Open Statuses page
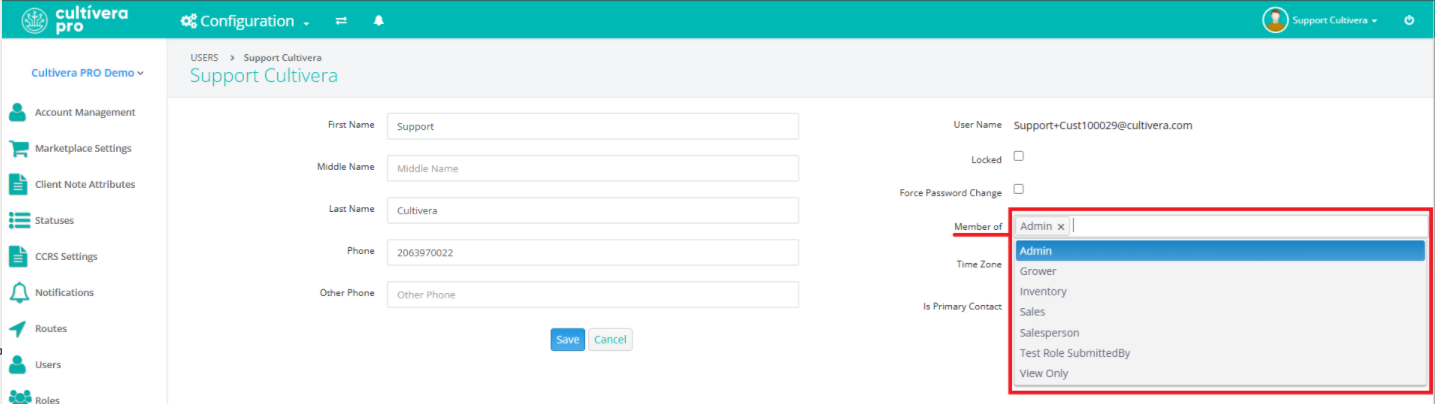 coord(54,221)
